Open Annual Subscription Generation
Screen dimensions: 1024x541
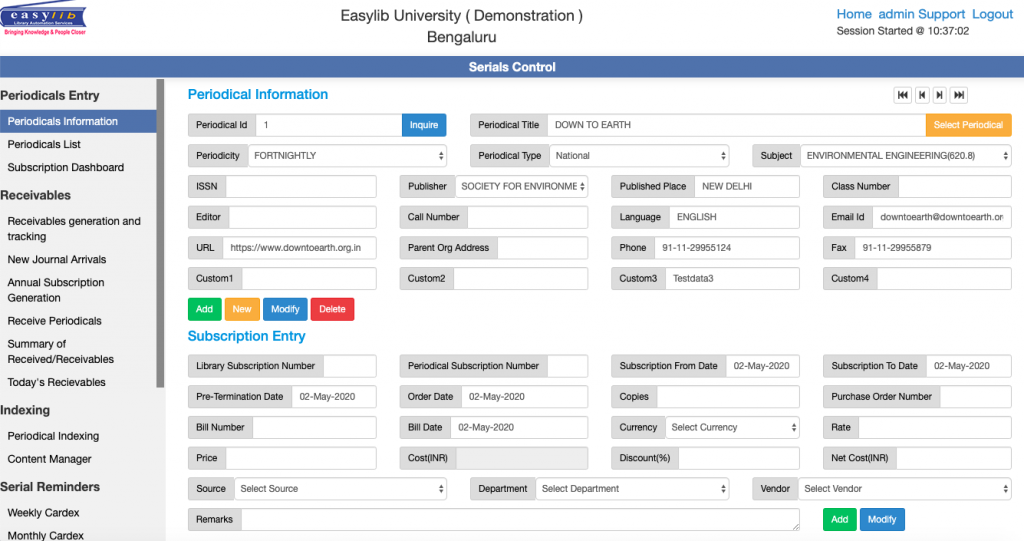pyautogui.click(x=56, y=290)
